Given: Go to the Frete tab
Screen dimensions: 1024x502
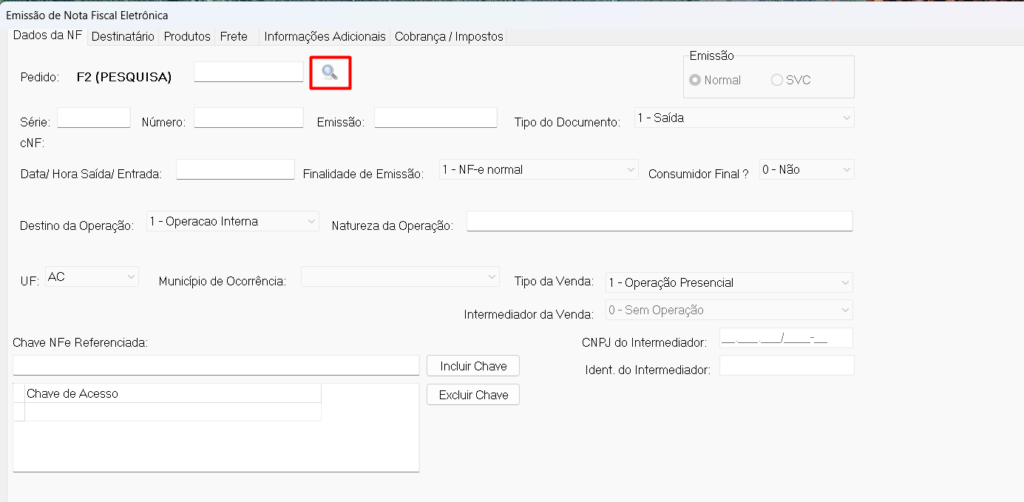Looking at the screenshot, I should pyautogui.click(x=233, y=36).
